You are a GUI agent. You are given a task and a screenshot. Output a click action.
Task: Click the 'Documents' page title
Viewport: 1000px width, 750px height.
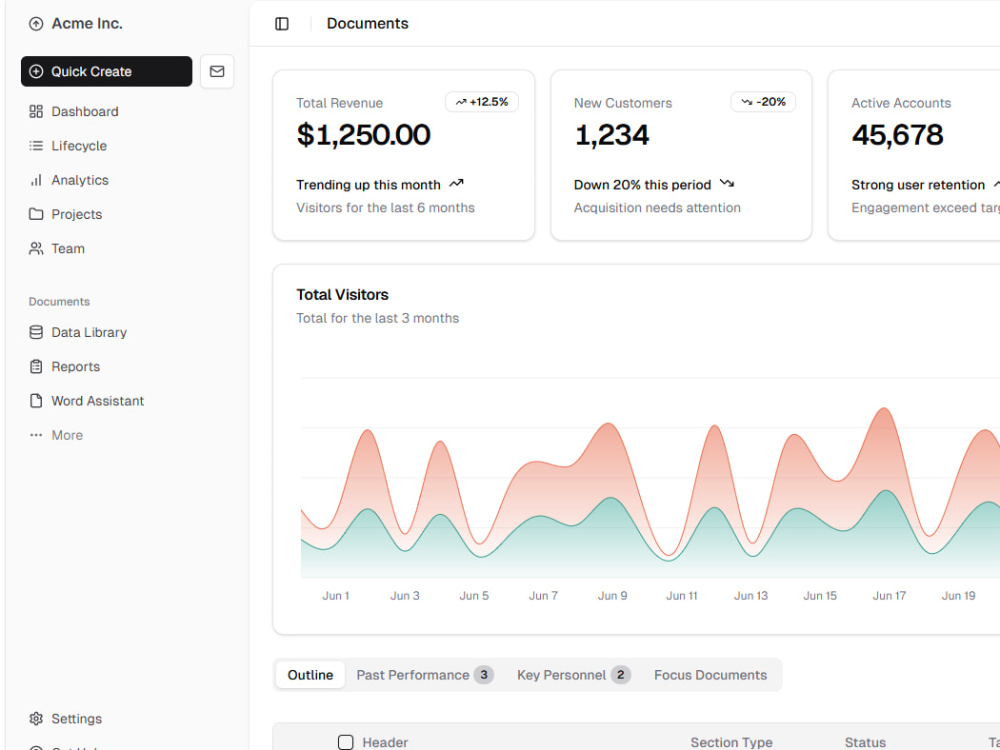point(367,24)
